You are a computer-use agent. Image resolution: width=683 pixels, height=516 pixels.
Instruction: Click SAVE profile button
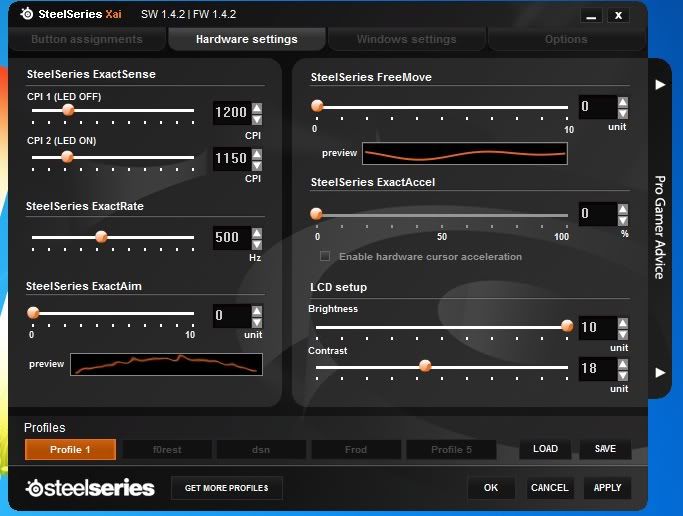pos(605,449)
